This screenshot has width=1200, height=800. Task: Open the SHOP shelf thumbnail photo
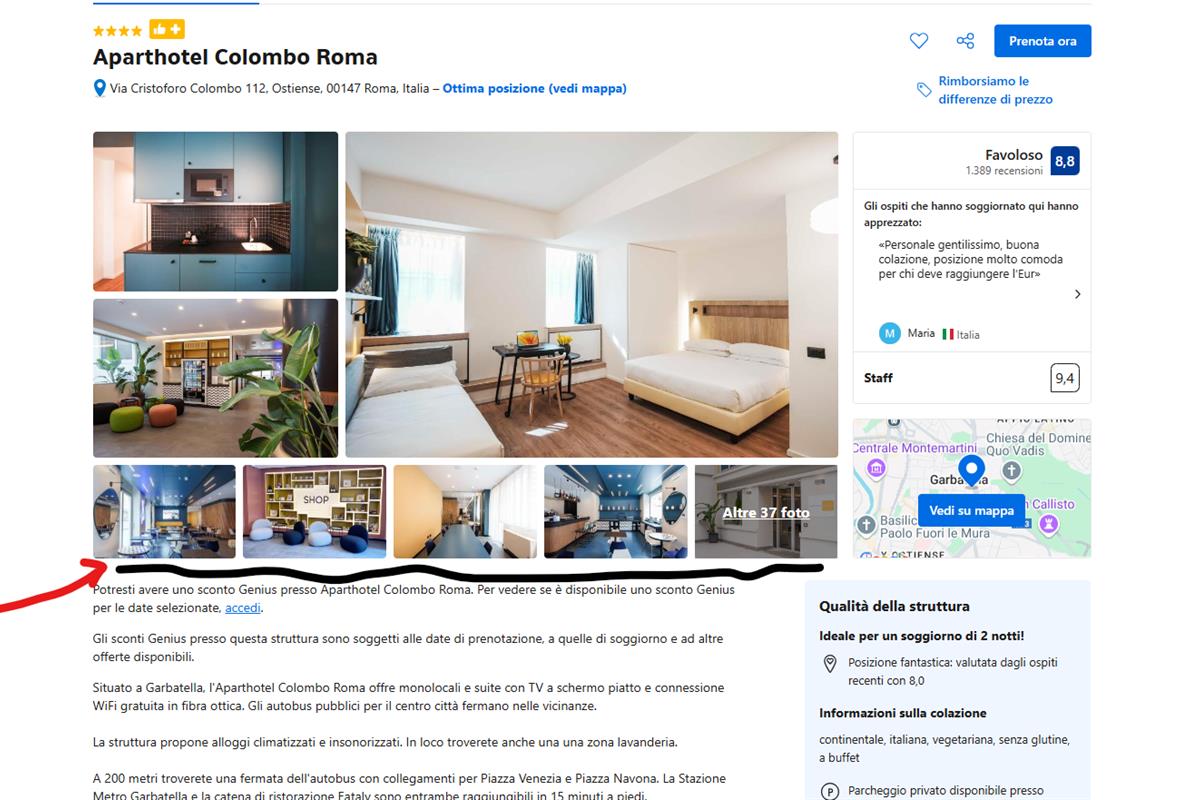point(314,512)
